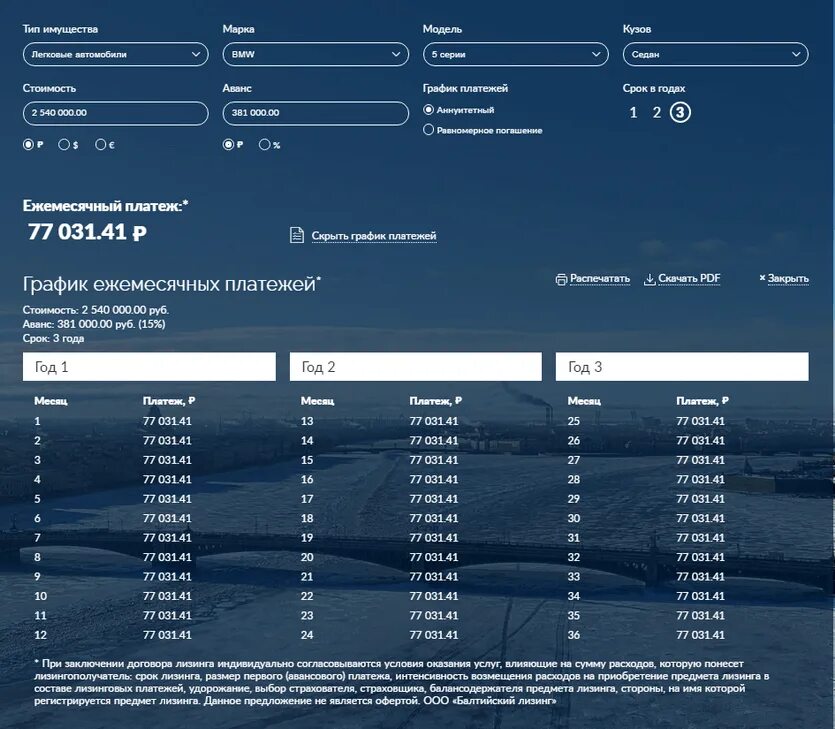
Task: Click the Срок: 3 года summary line
Action: [x=53, y=338]
